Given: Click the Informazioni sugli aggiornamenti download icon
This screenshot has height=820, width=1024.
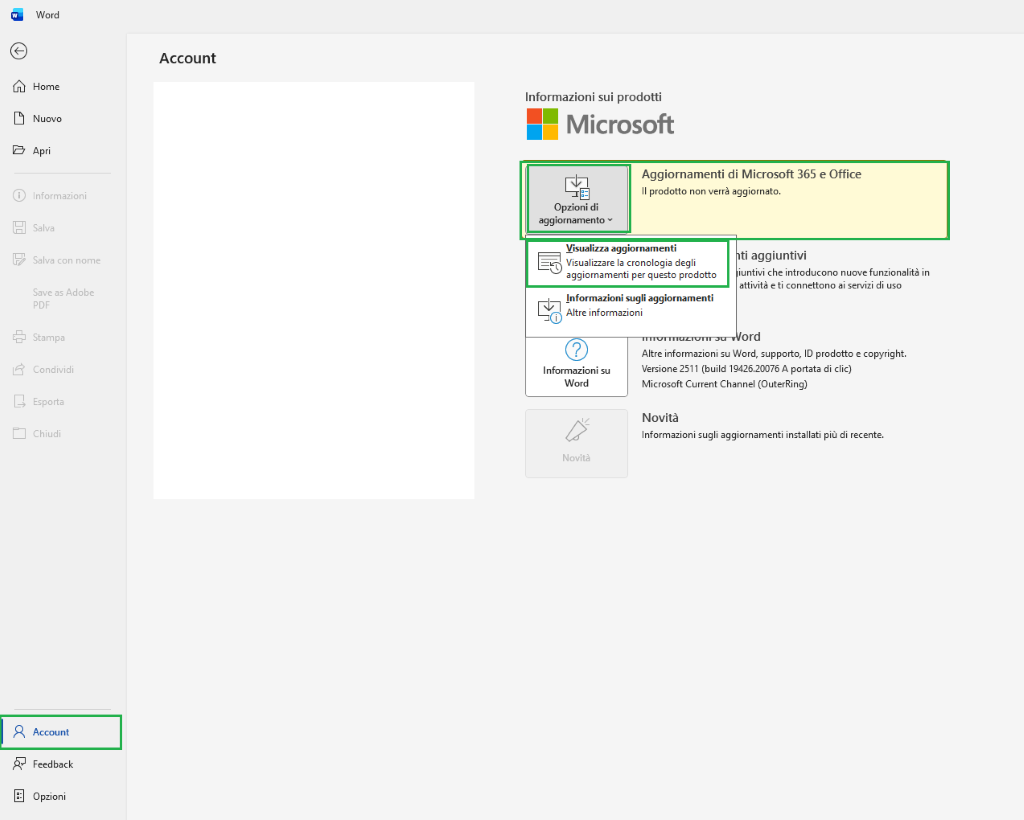Looking at the screenshot, I should click(549, 310).
